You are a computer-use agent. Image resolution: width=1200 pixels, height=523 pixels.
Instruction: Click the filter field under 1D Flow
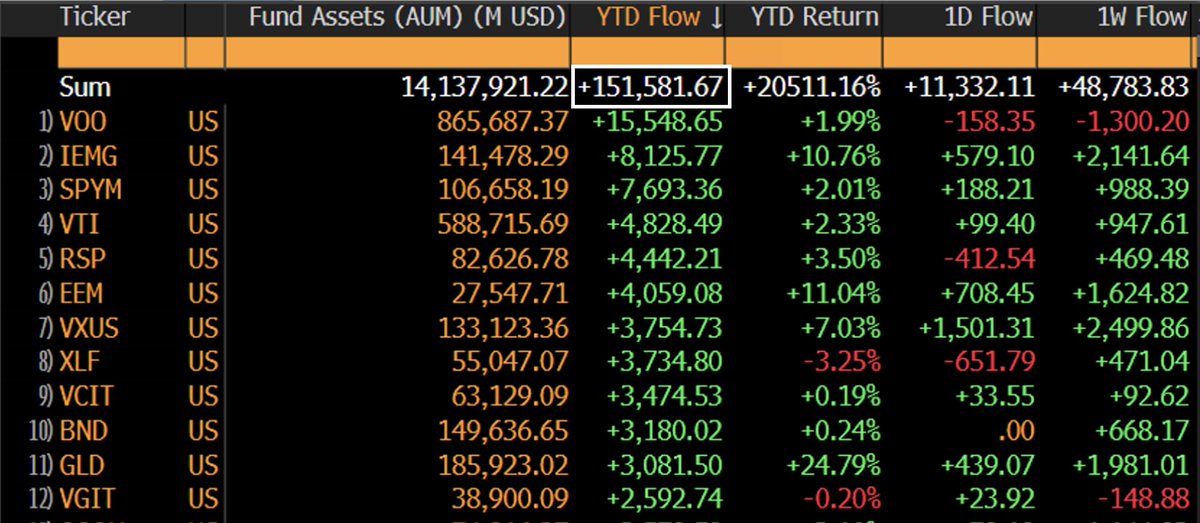tap(959, 52)
